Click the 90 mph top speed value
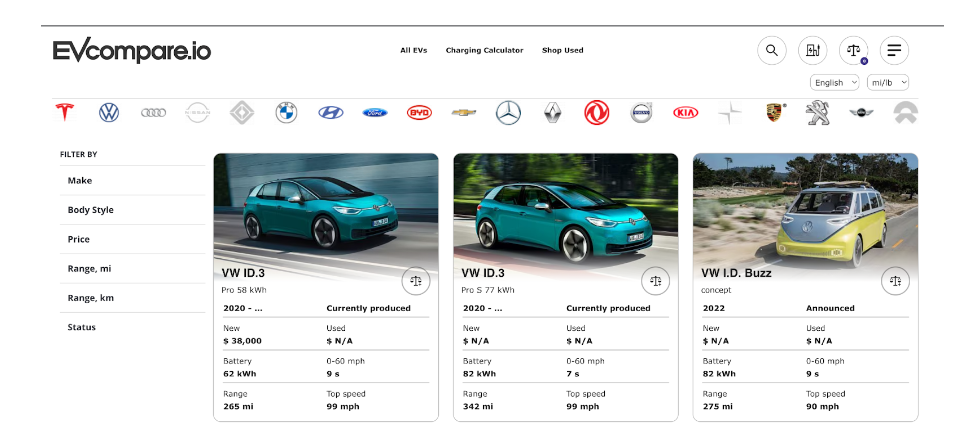This screenshot has width=978, height=445. [823, 406]
